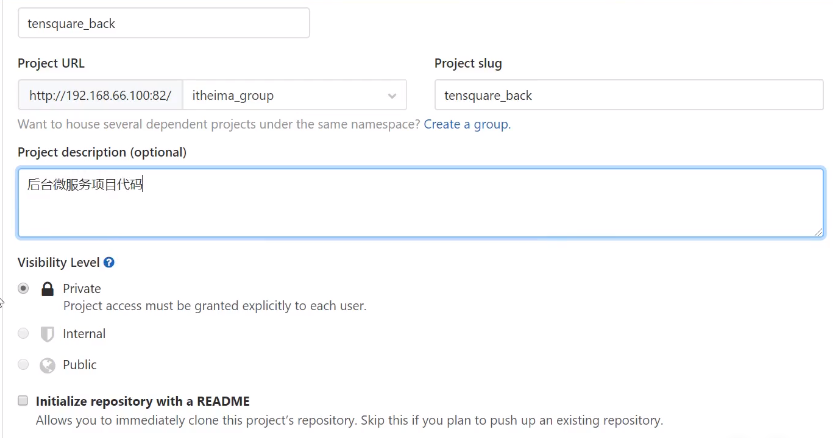Viewport: 833px width, 438px height.
Task: Click the 'Initialize repository with a README' label text
Action: (x=142, y=401)
